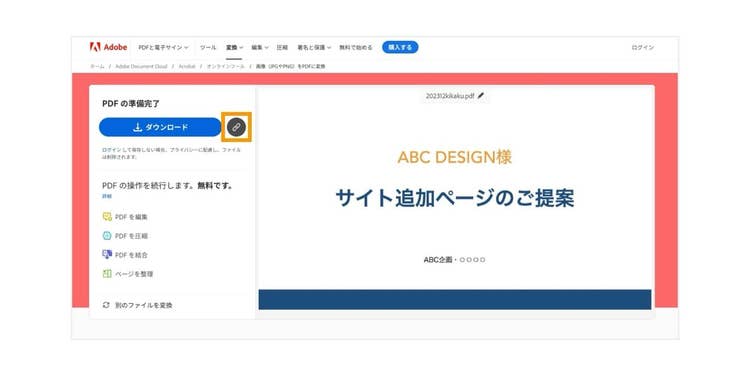The image size is (750, 375).
Task: Click 別のファイルを変換
Action: [x=138, y=305]
